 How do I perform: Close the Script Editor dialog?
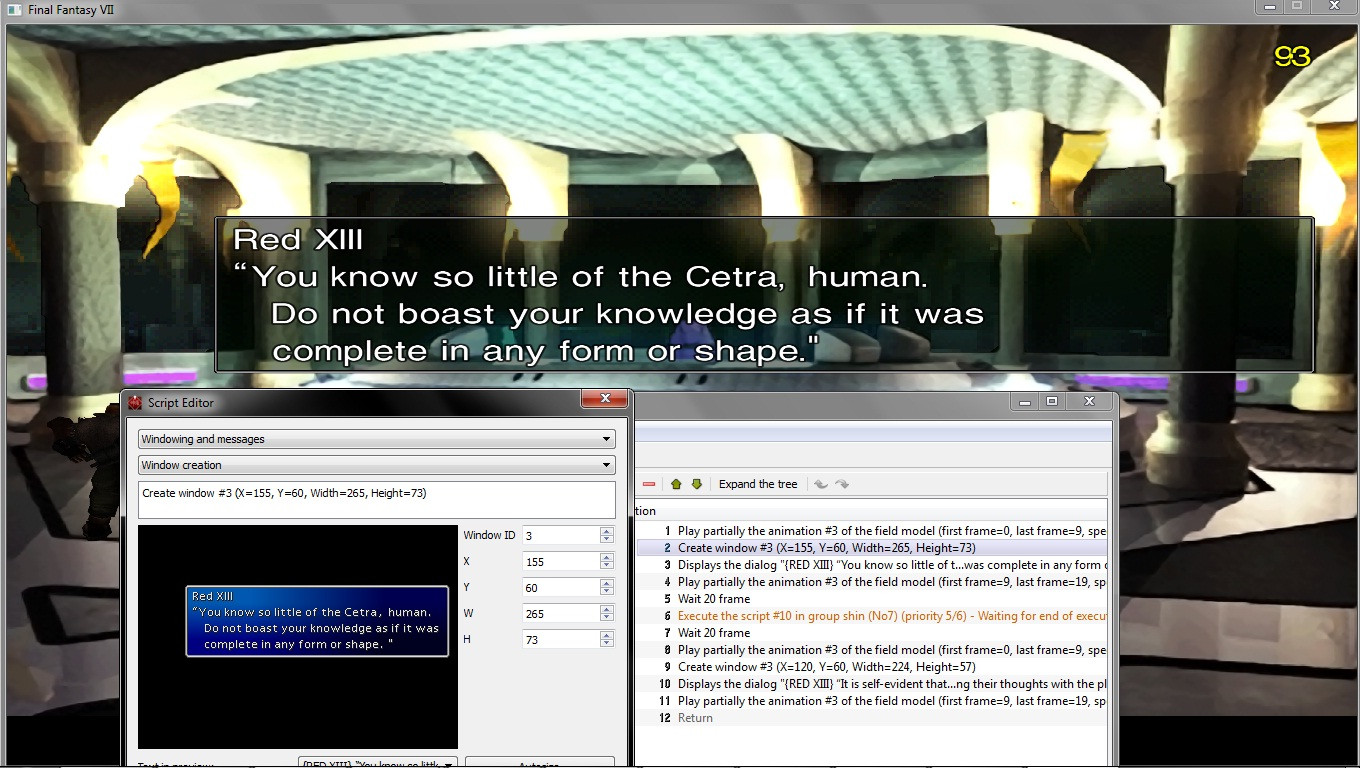[x=604, y=400]
